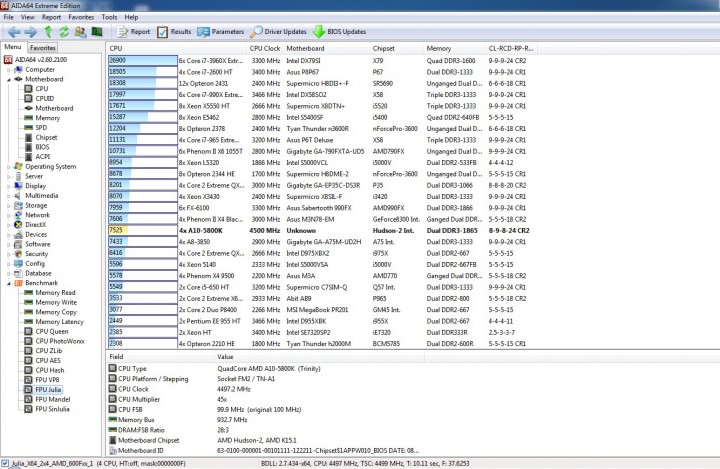Expand the Storage tree node
Viewport: 720px width, 469px height.
pos(8,206)
